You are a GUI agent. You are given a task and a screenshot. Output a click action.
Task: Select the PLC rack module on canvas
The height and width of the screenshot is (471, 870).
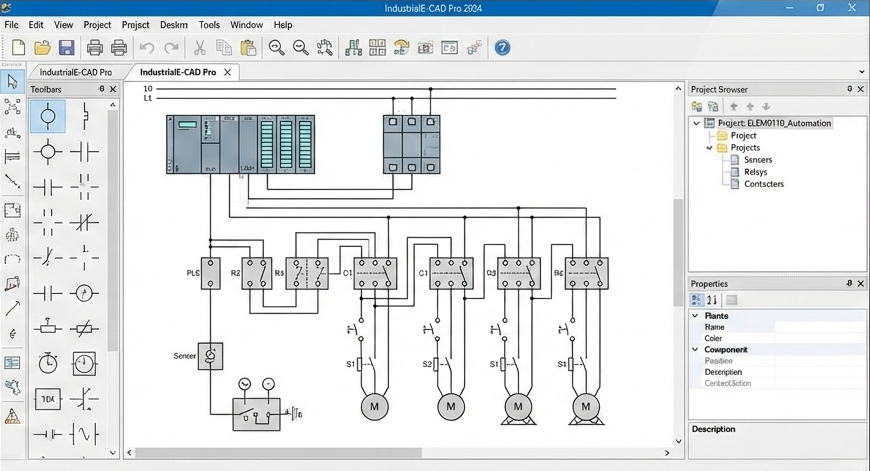[x=240, y=144]
